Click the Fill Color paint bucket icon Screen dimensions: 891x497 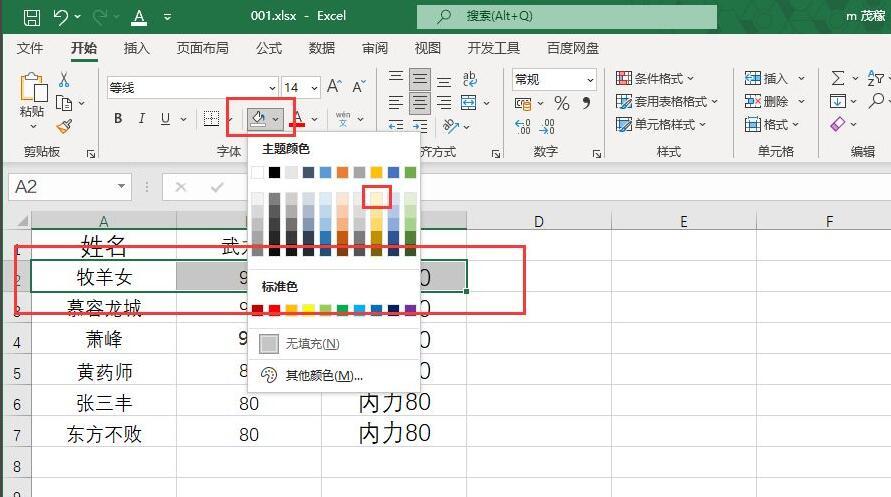[x=259, y=119]
